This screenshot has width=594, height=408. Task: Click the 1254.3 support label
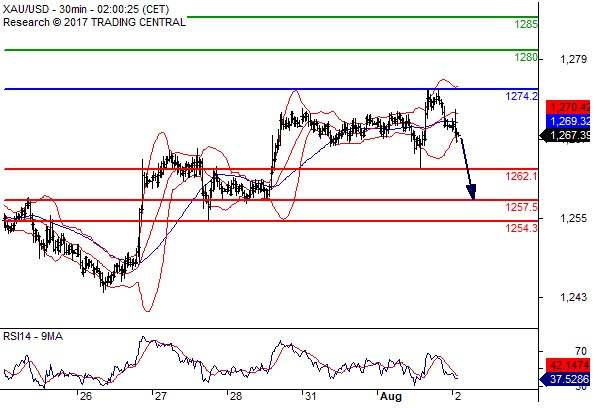click(521, 228)
